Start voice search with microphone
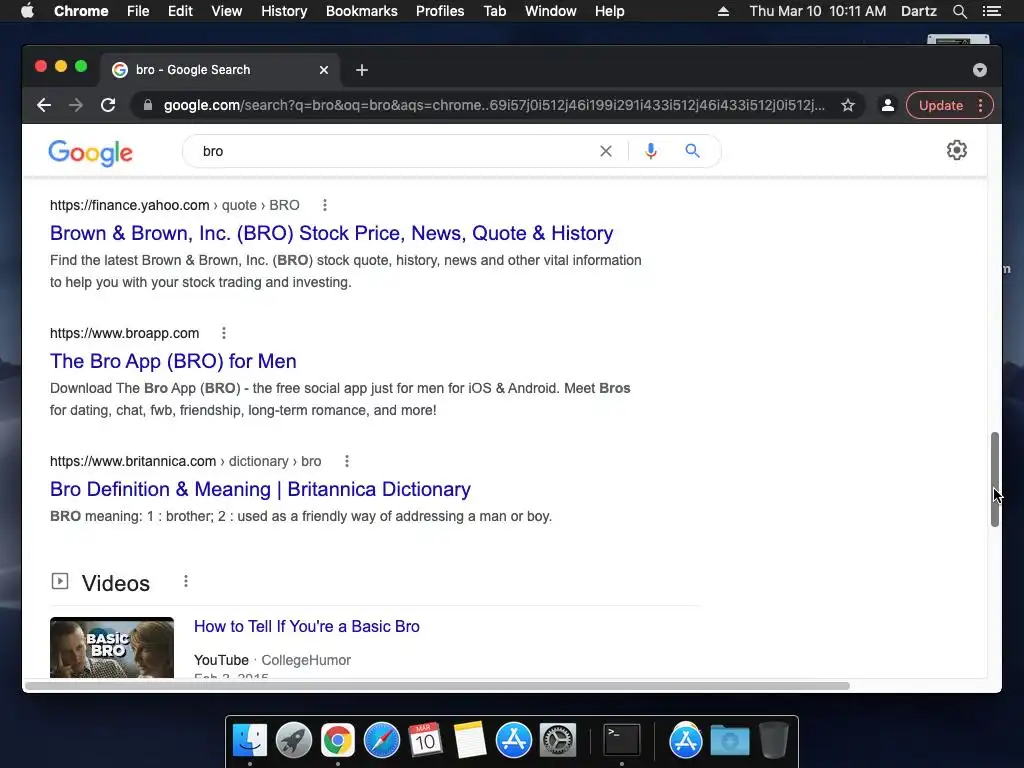The image size is (1024, 768). (650, 151)
